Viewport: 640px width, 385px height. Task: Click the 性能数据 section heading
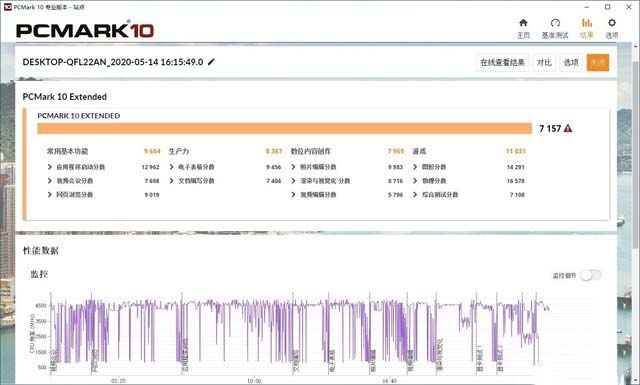[40, 251]
